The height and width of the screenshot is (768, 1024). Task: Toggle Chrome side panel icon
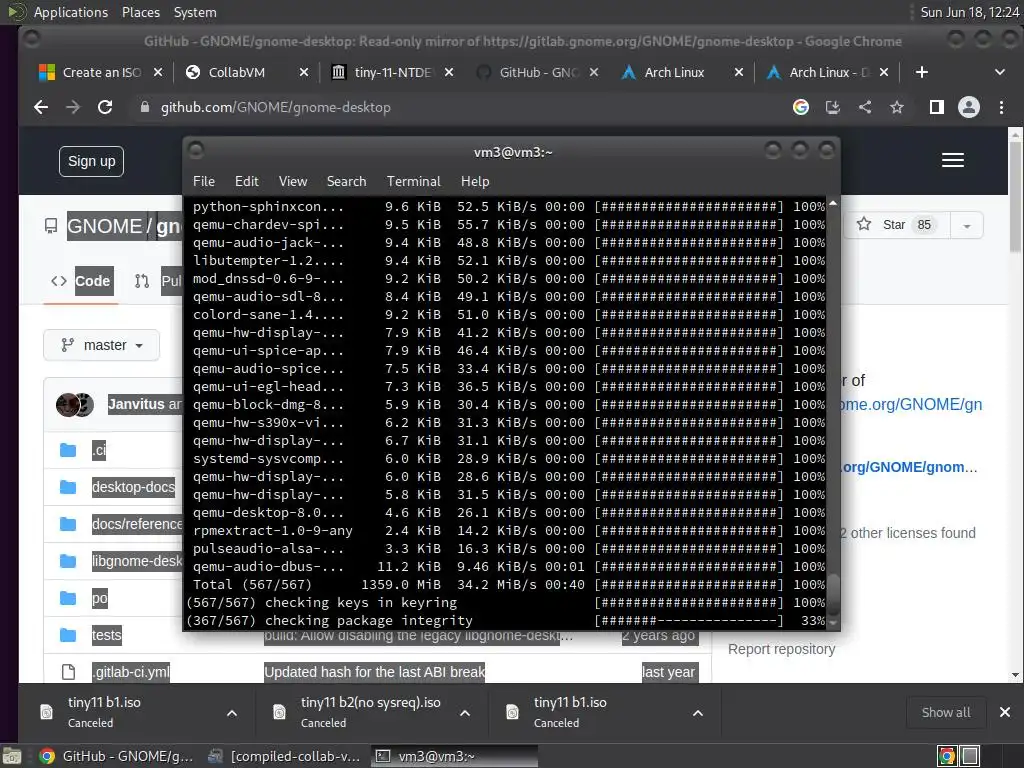936,107
